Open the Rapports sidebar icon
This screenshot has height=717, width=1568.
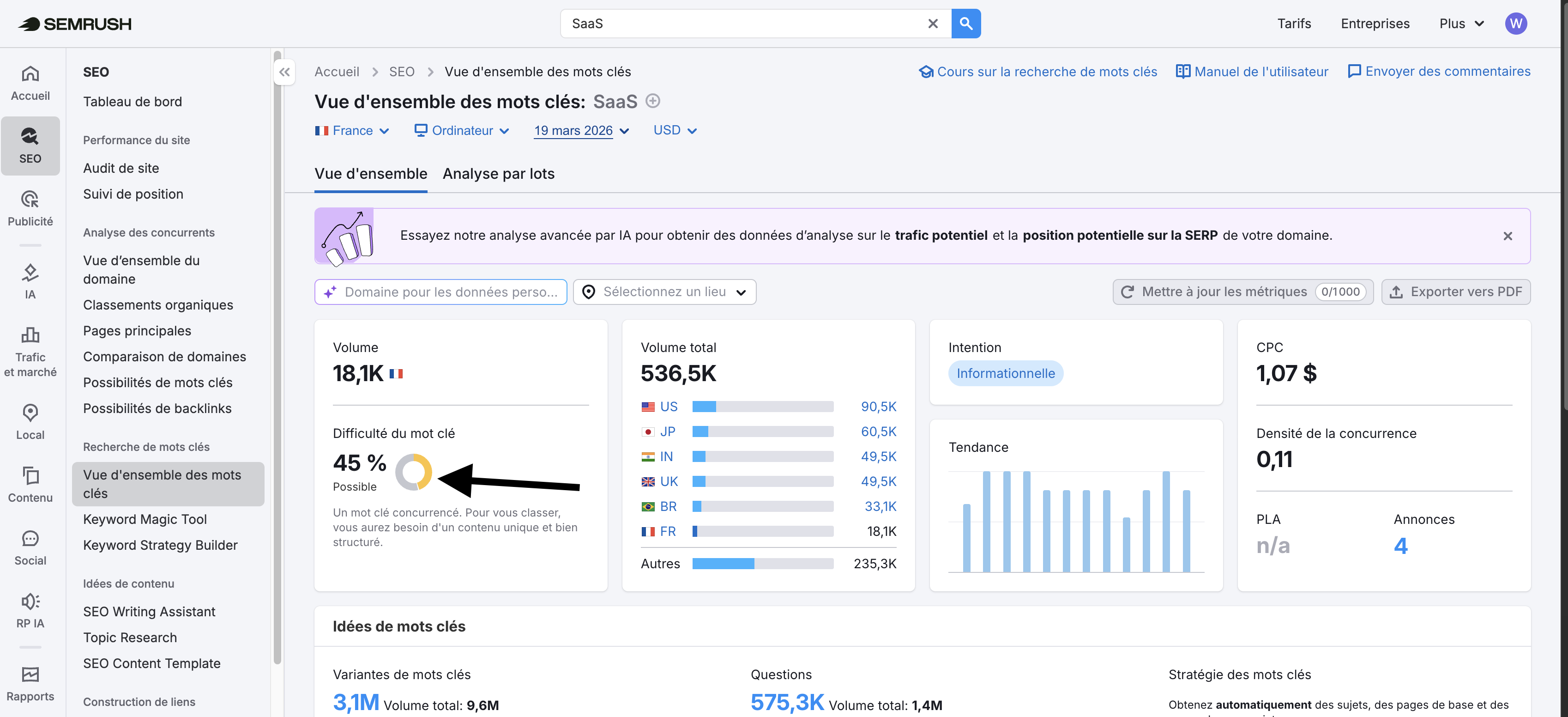(30, 683)
